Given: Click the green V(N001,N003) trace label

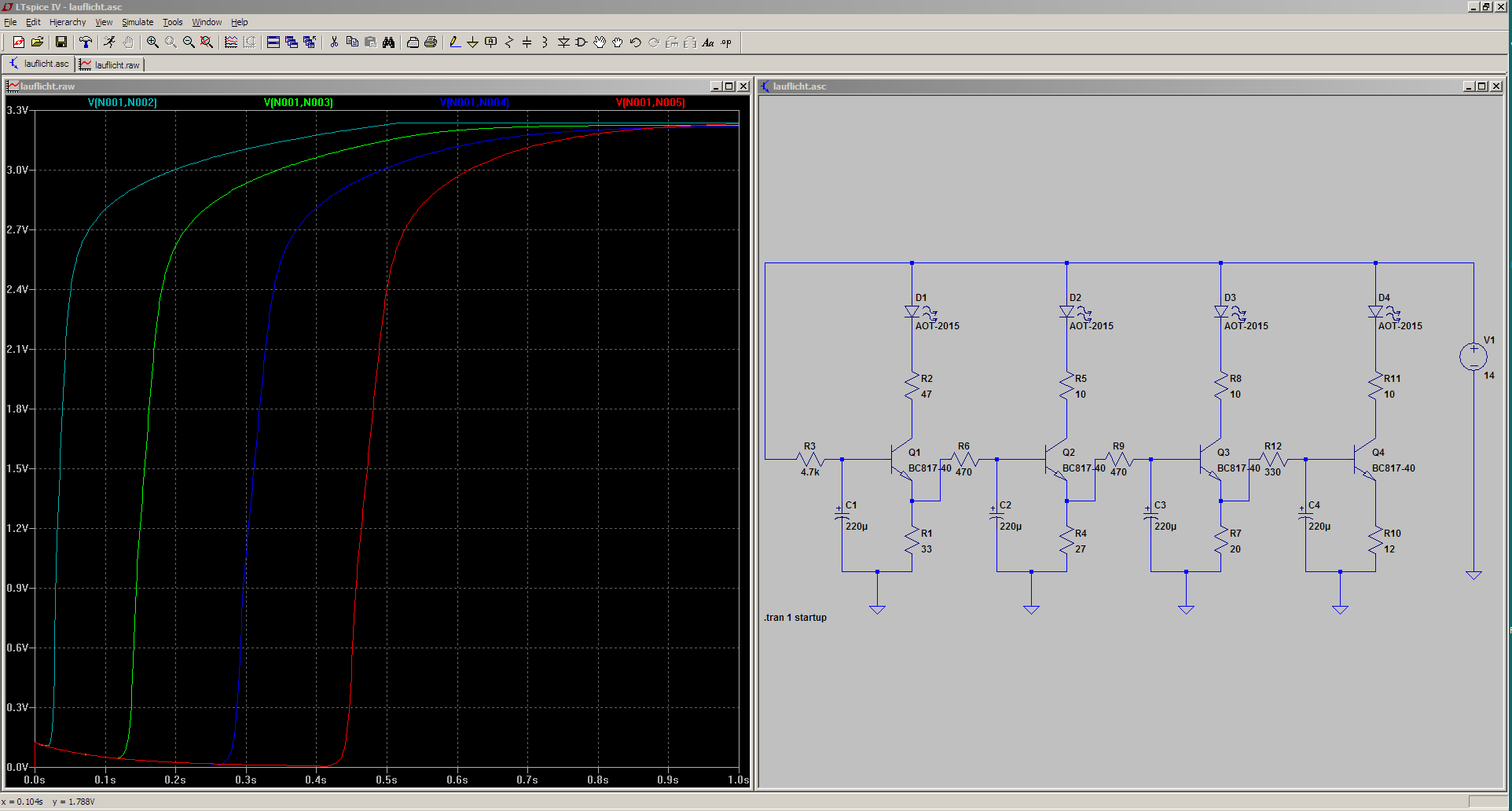Looking at the screenshot, I should coord(299,102).
